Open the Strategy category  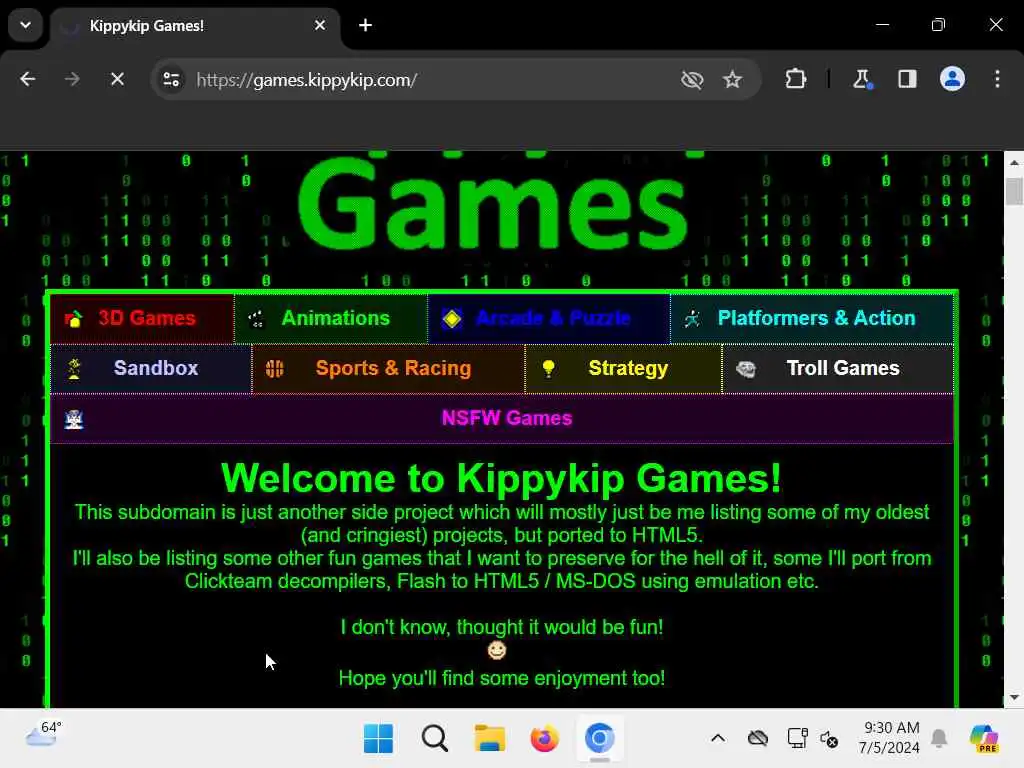point(624,369)
